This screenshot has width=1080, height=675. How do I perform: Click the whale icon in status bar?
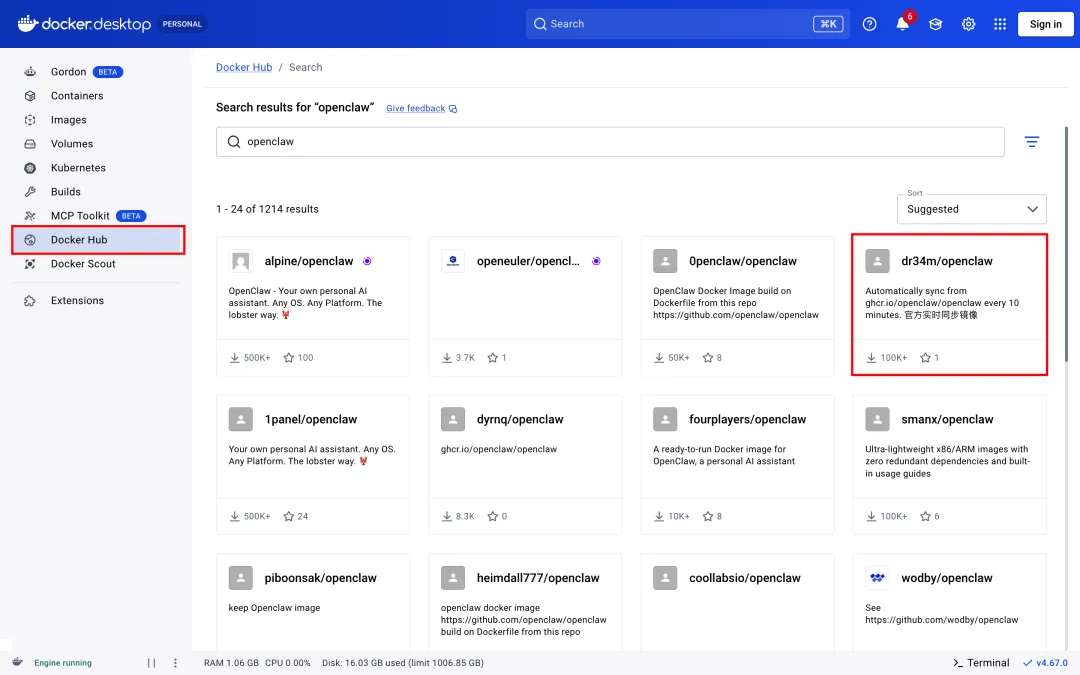[18, 663]
